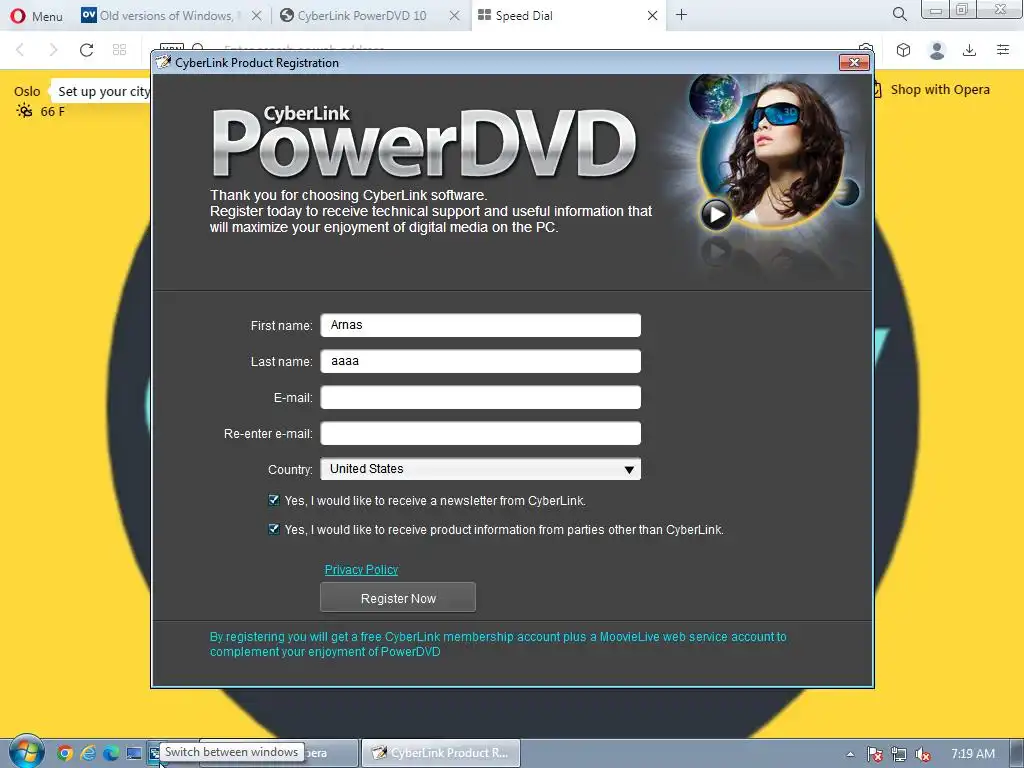The width and height of the screenshot is (1024, 768).
Task: Open muted volume tray icon
Action: [923, 754]
